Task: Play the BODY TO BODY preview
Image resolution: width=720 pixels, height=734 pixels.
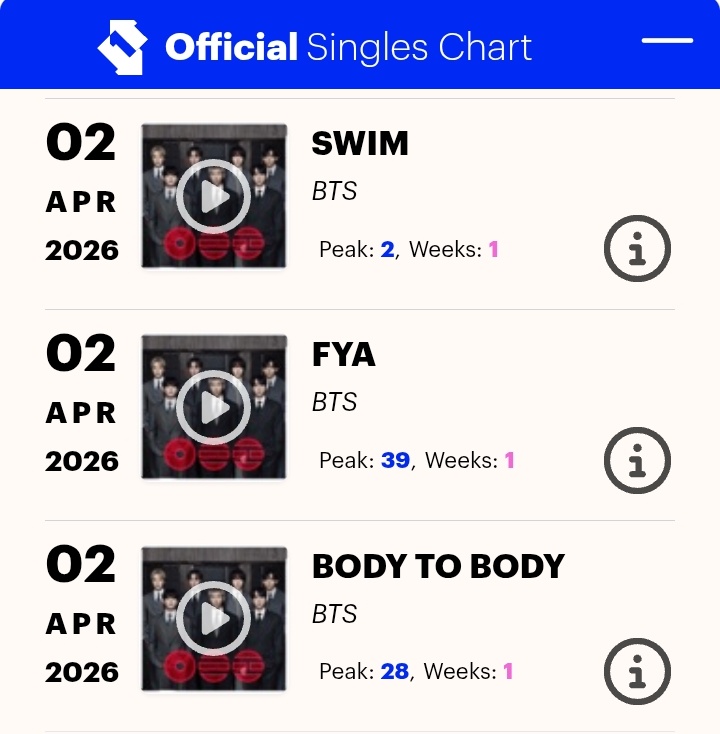Action: click(x=213, y=619)
